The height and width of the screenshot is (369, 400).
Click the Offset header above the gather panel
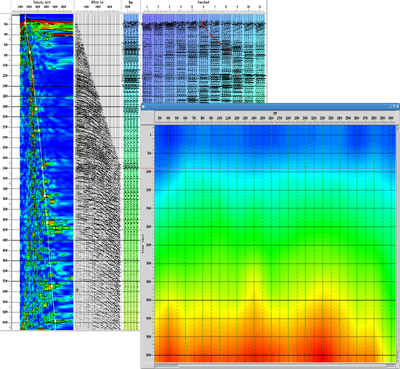click(x=97, y=2)
